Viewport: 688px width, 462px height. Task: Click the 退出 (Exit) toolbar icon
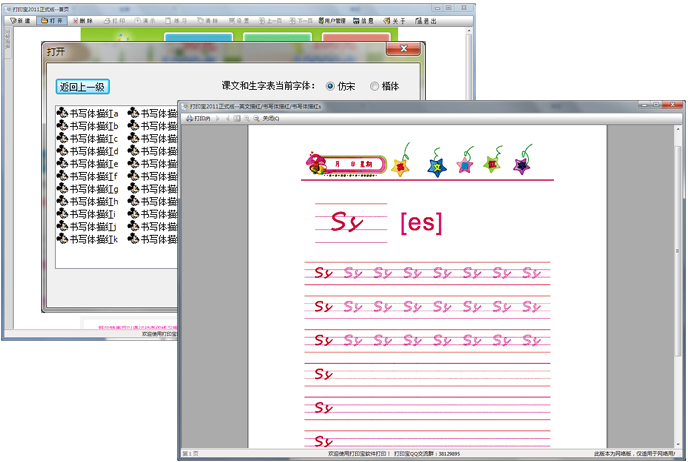[x=427, y=20]
